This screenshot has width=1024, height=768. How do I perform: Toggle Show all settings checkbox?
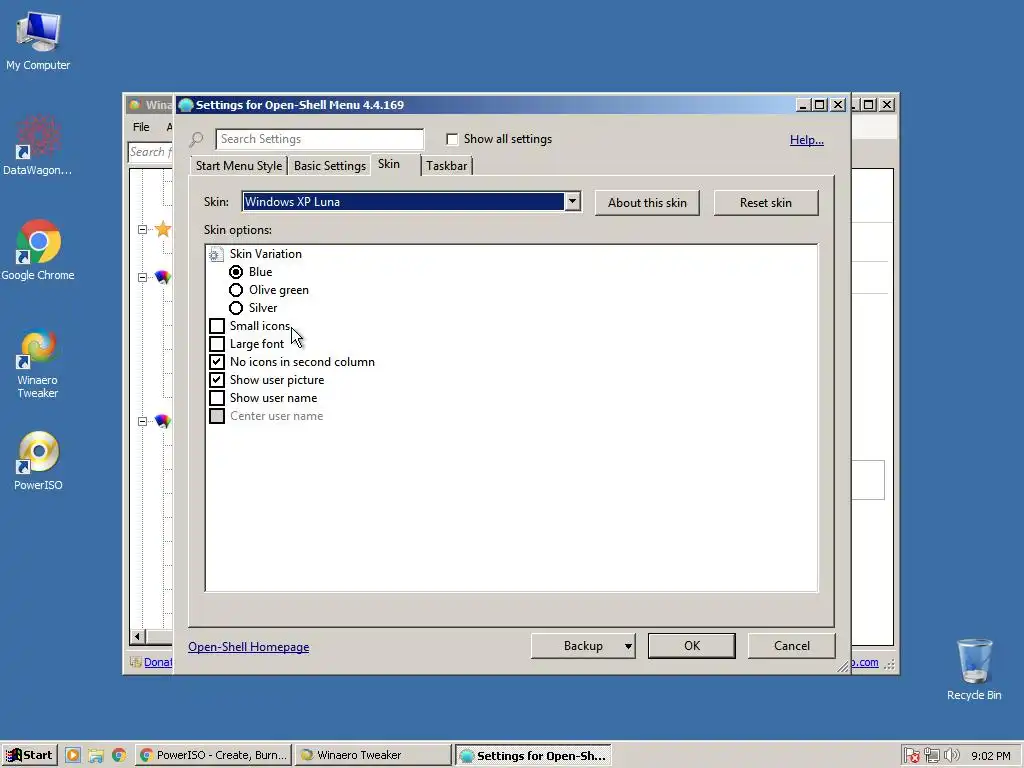click(x=452, y=139)
